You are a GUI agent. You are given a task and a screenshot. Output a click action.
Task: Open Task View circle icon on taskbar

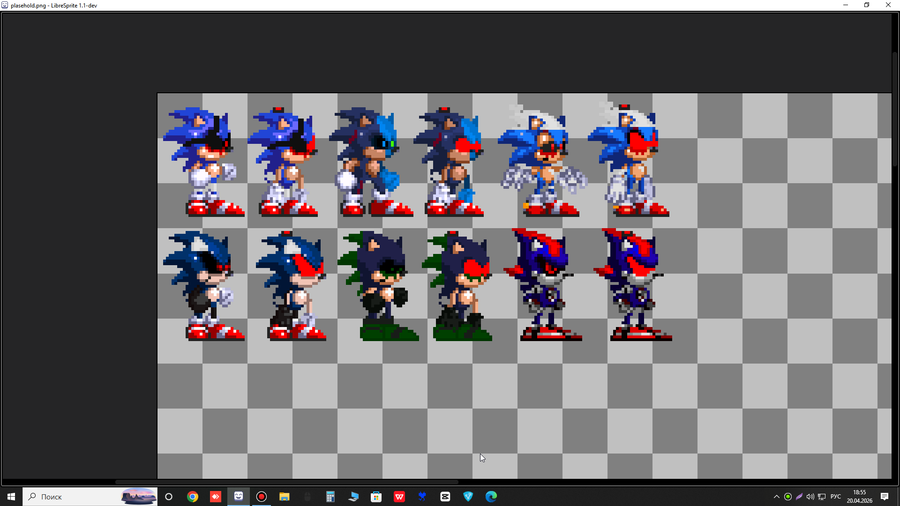click(169, 496)
